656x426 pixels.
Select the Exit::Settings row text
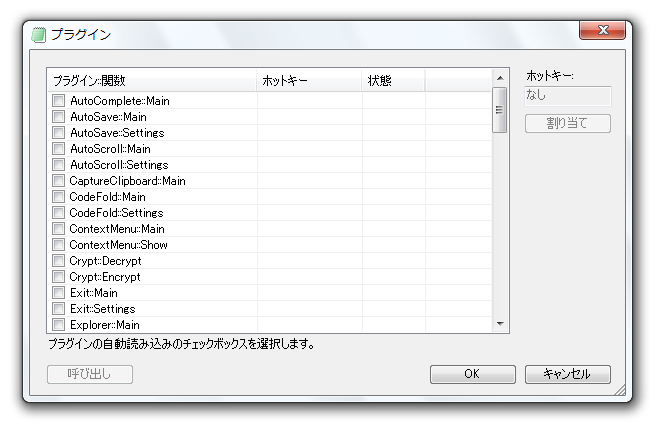tap(102, 309)
